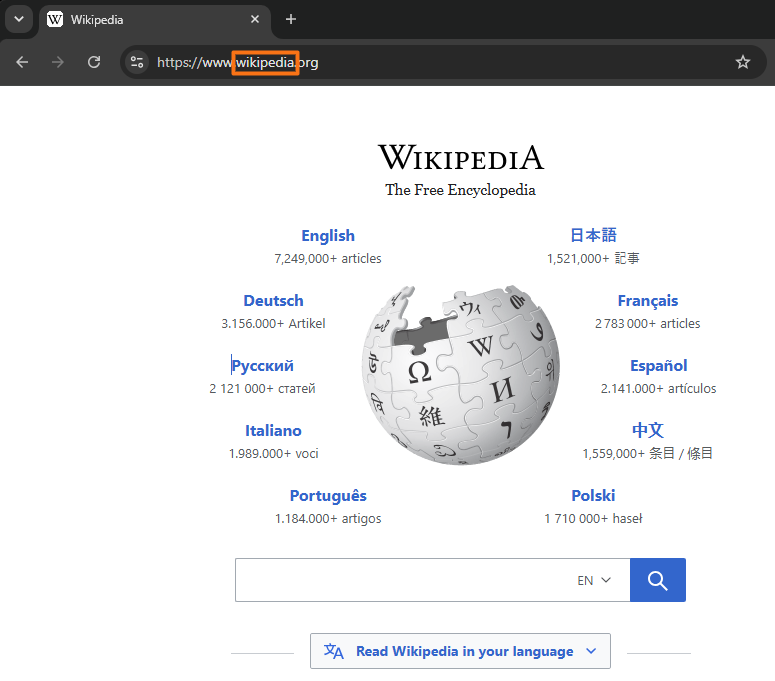Click the 1,521,000+ 記事 text
This screenshot has width=775, height=681.
click(593, 258)
